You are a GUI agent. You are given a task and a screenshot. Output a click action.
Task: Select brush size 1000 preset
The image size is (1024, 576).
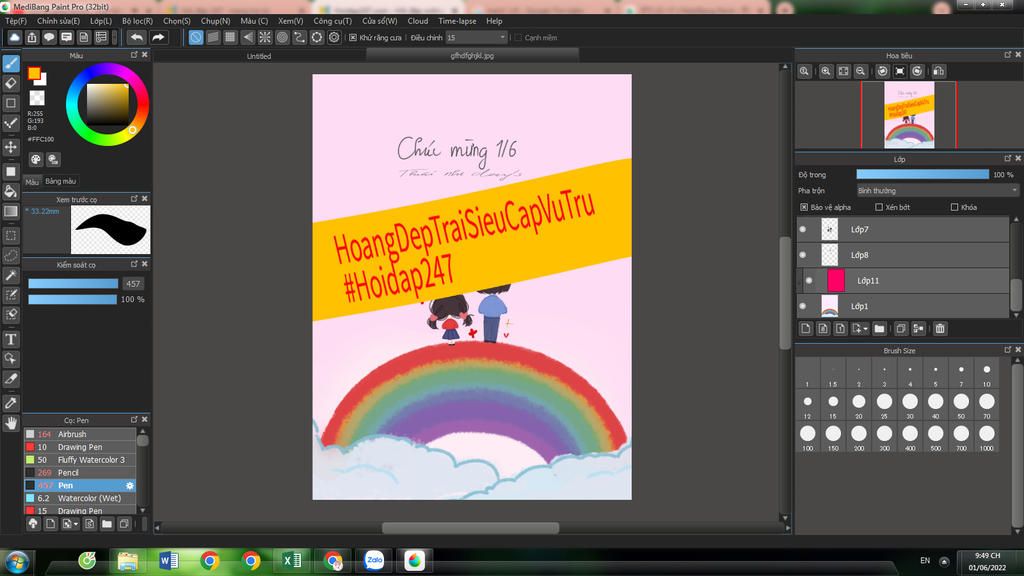(987, 437)
